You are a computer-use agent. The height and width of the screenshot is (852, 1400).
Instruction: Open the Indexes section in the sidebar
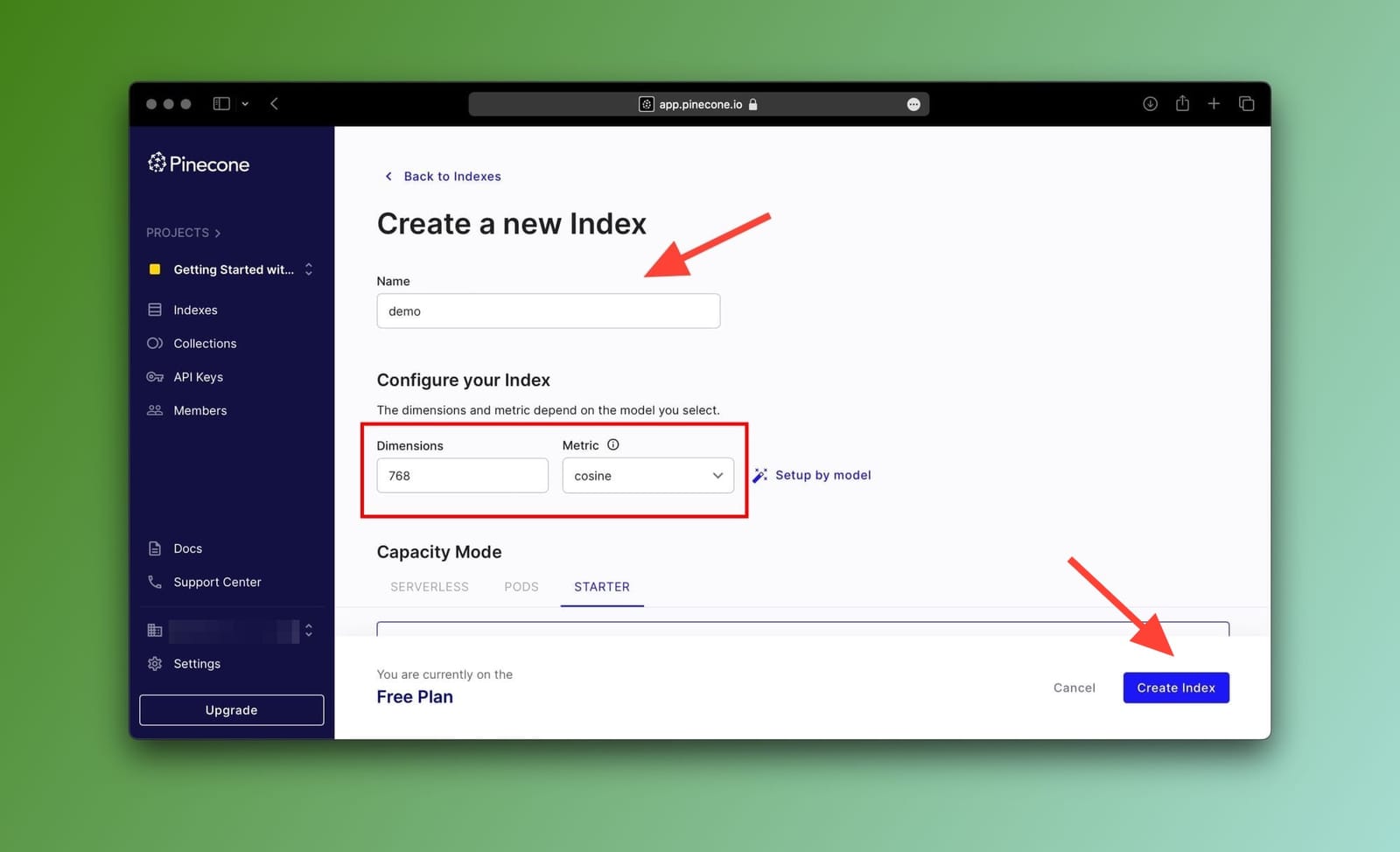(195, 310)
